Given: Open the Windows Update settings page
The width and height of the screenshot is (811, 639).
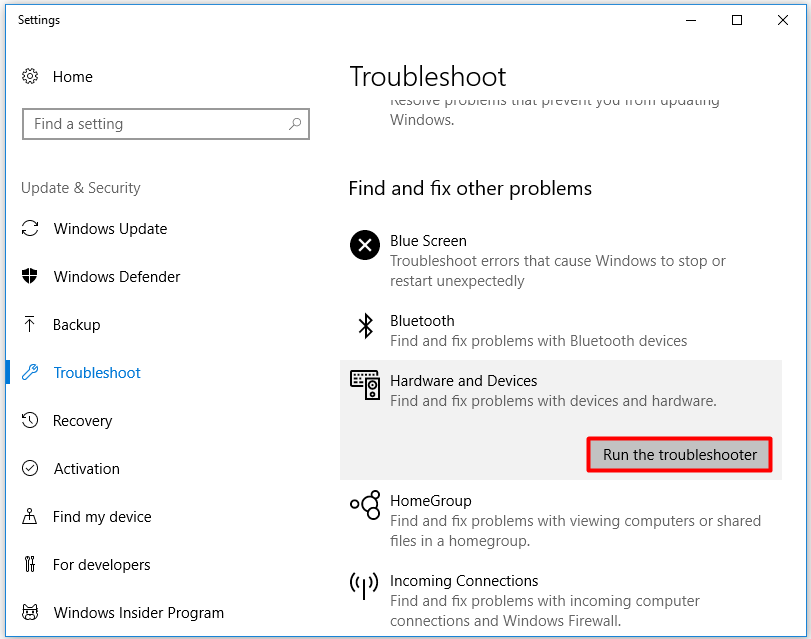Looking at the screenshot, I should 110,229.
